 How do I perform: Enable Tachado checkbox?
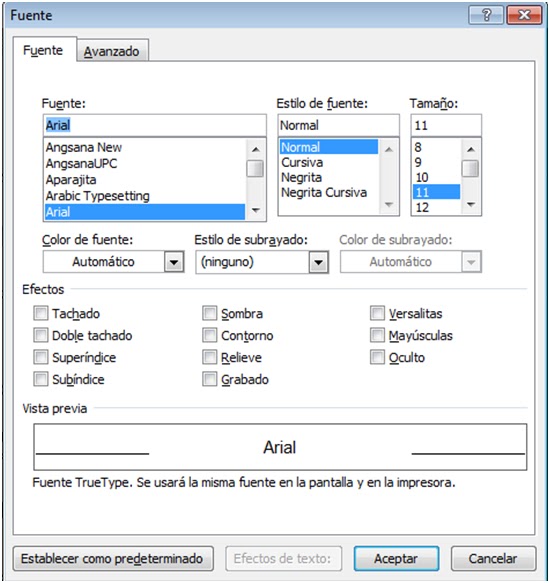41,313
